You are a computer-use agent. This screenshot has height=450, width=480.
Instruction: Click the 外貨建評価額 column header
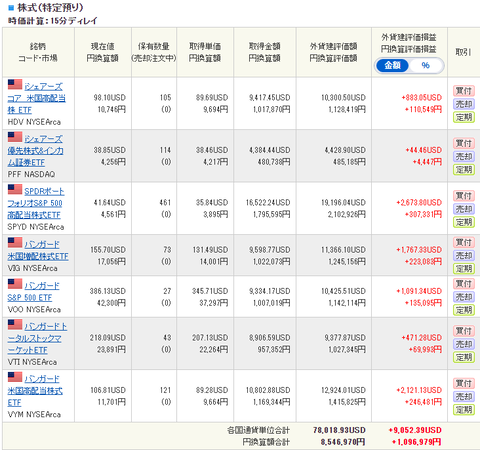click(x=333, y=52)
